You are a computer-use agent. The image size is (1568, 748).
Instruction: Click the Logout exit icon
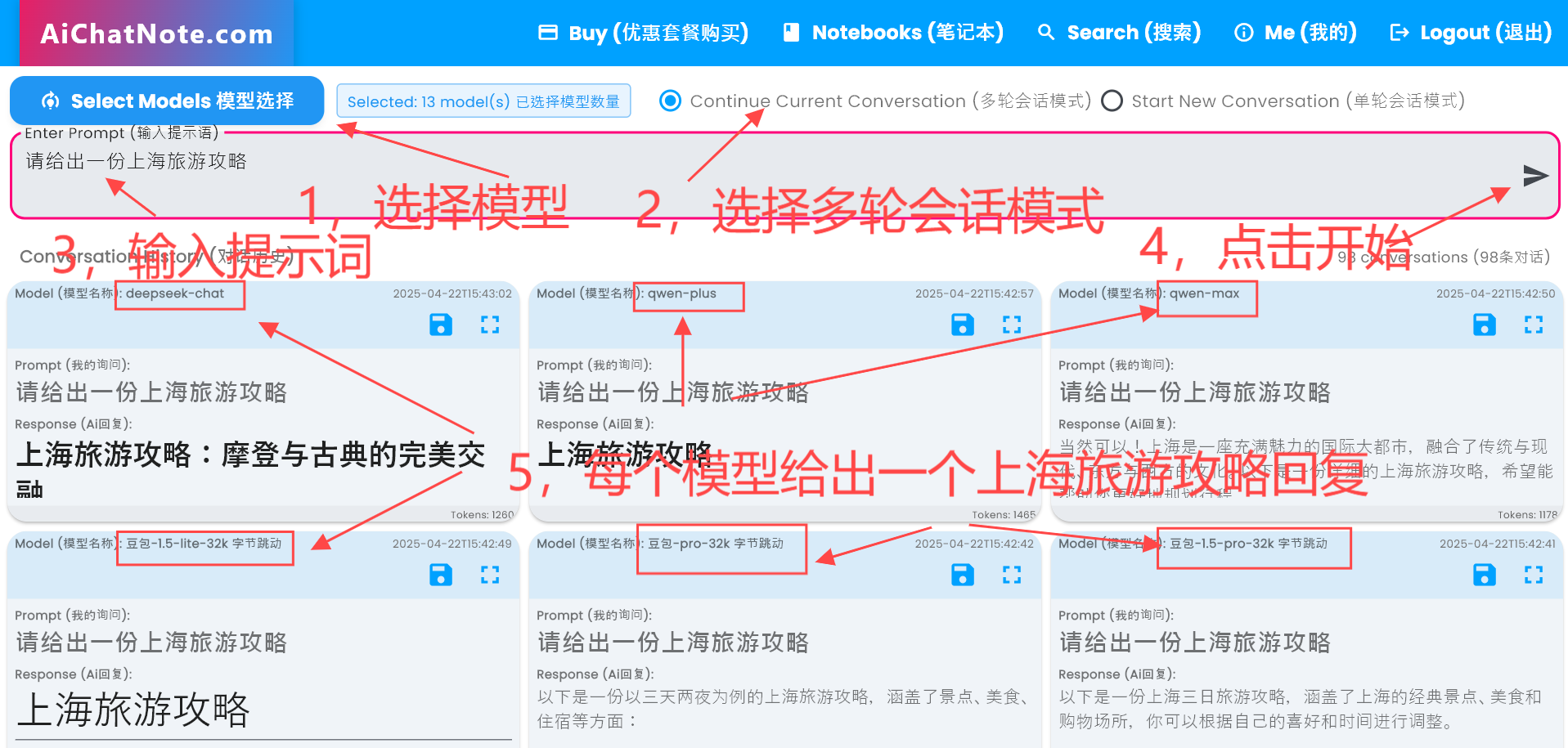coord(1399,32)
